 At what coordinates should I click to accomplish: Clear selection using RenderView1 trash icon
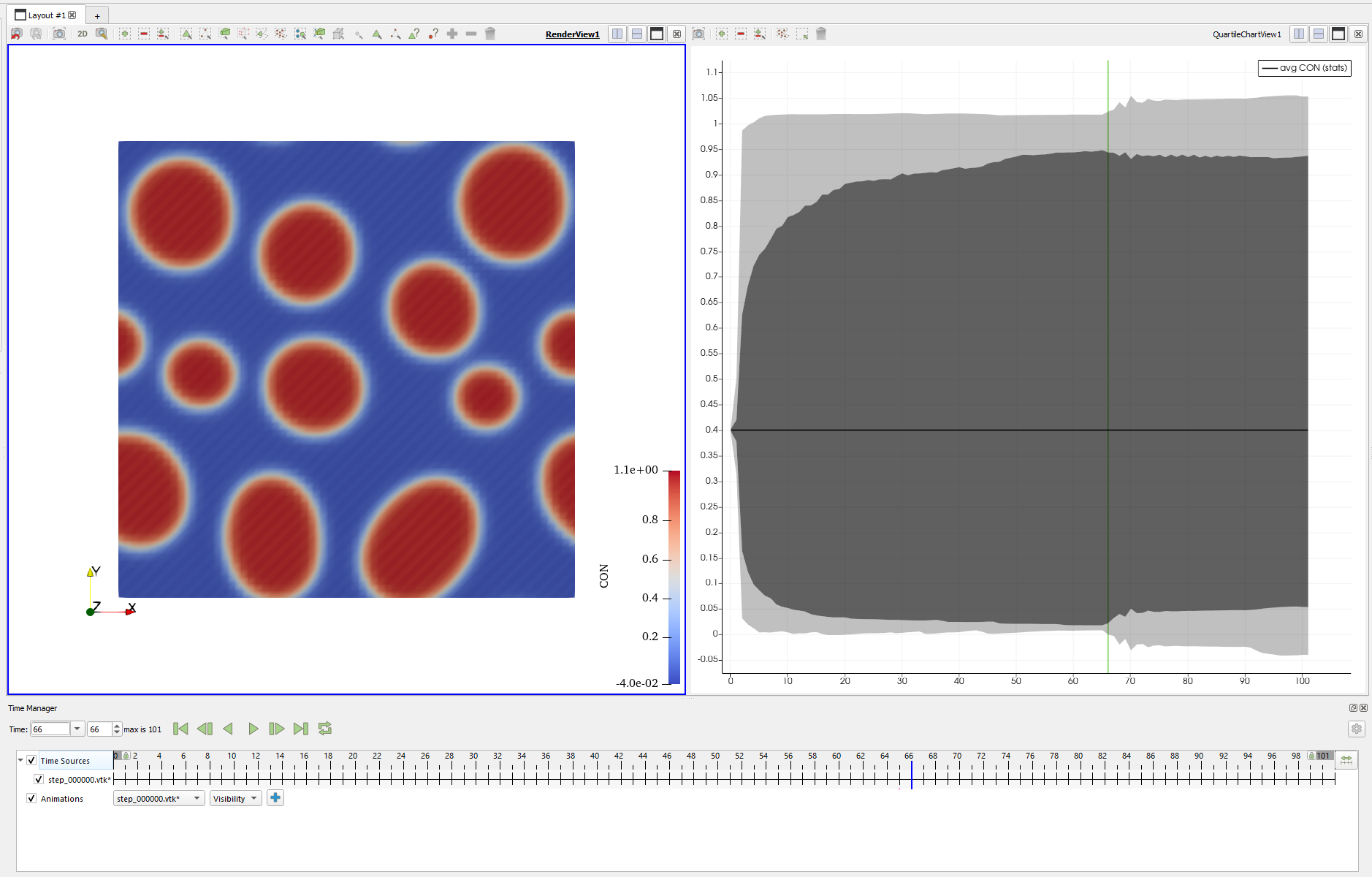pyautogui.click(x=490, y=34)
